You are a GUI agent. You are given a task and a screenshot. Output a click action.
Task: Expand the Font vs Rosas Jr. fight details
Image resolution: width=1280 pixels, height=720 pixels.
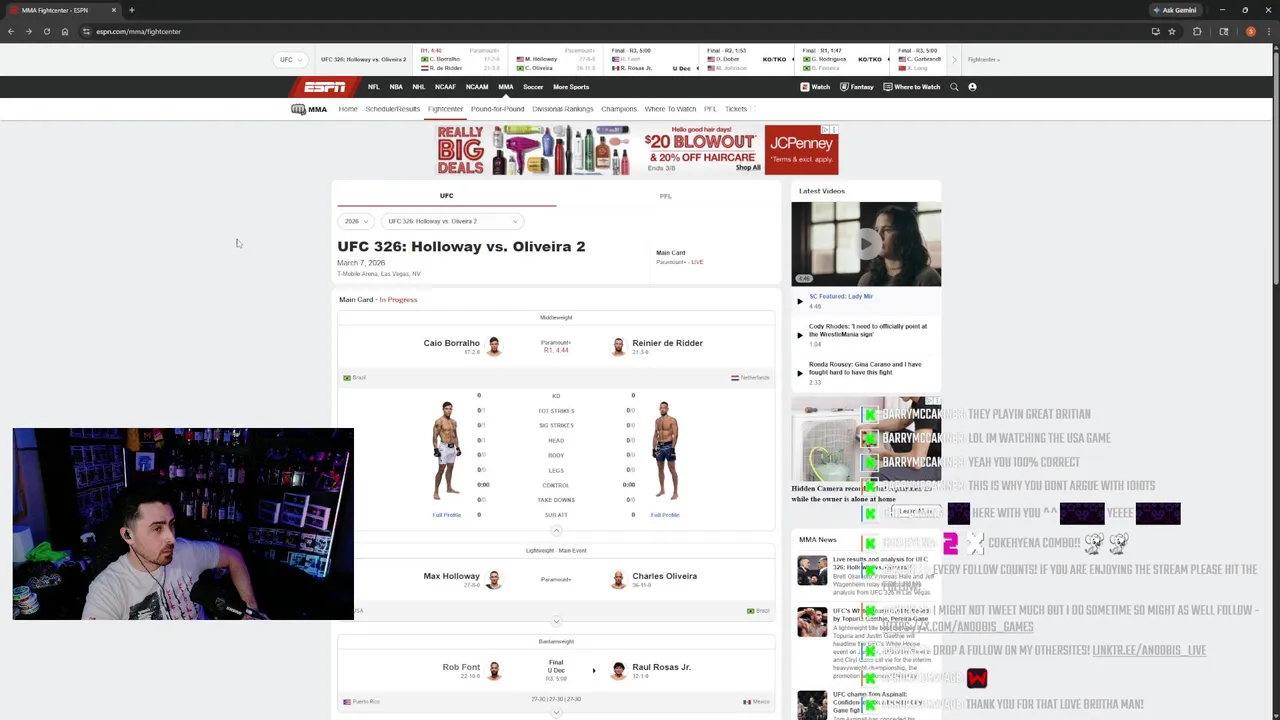(556, 713)
